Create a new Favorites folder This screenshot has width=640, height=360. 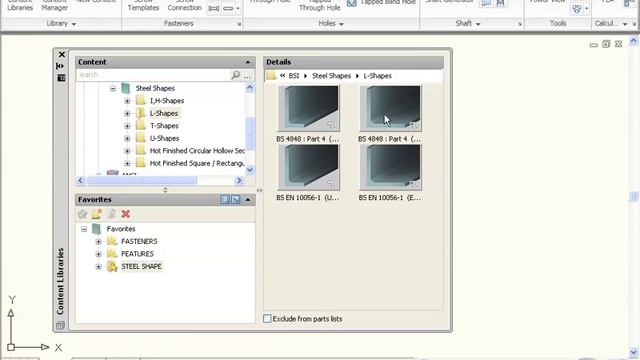(97, 214)
